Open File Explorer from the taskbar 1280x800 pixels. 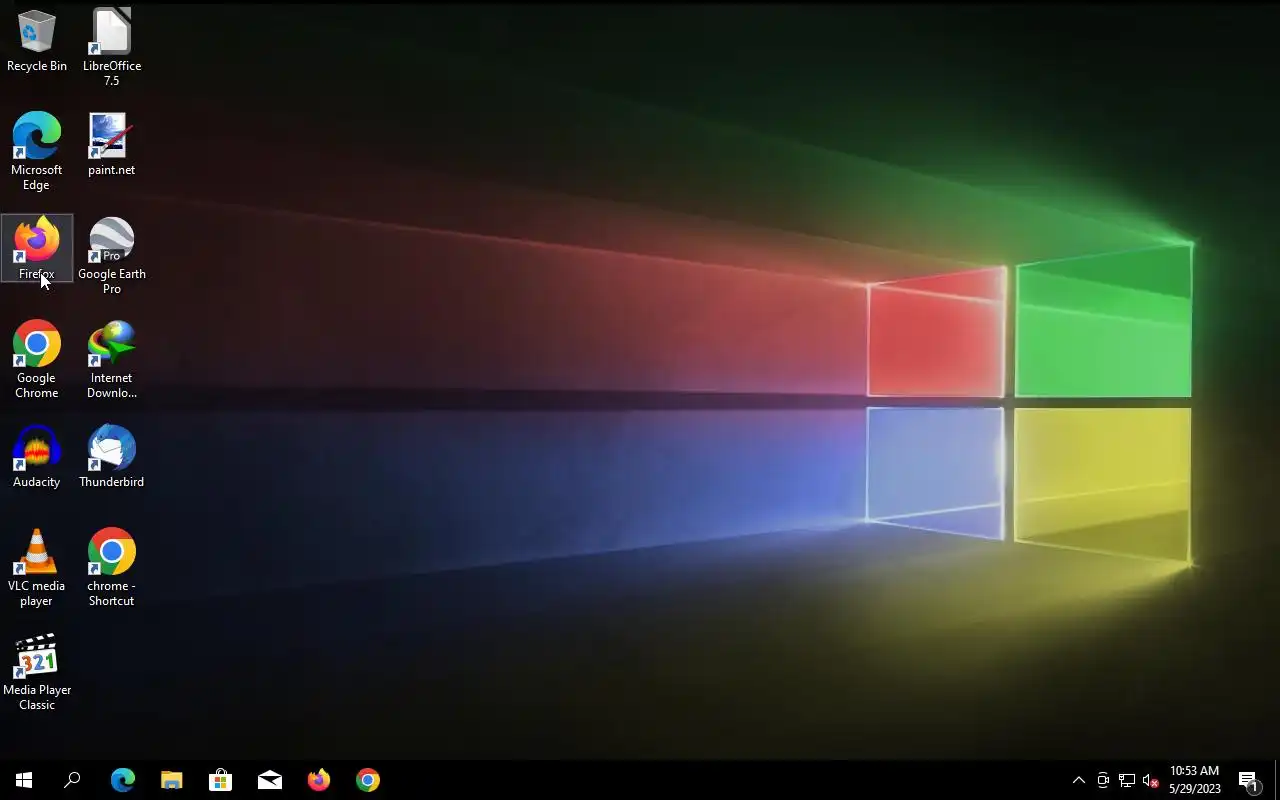click(x=171, y=780)
